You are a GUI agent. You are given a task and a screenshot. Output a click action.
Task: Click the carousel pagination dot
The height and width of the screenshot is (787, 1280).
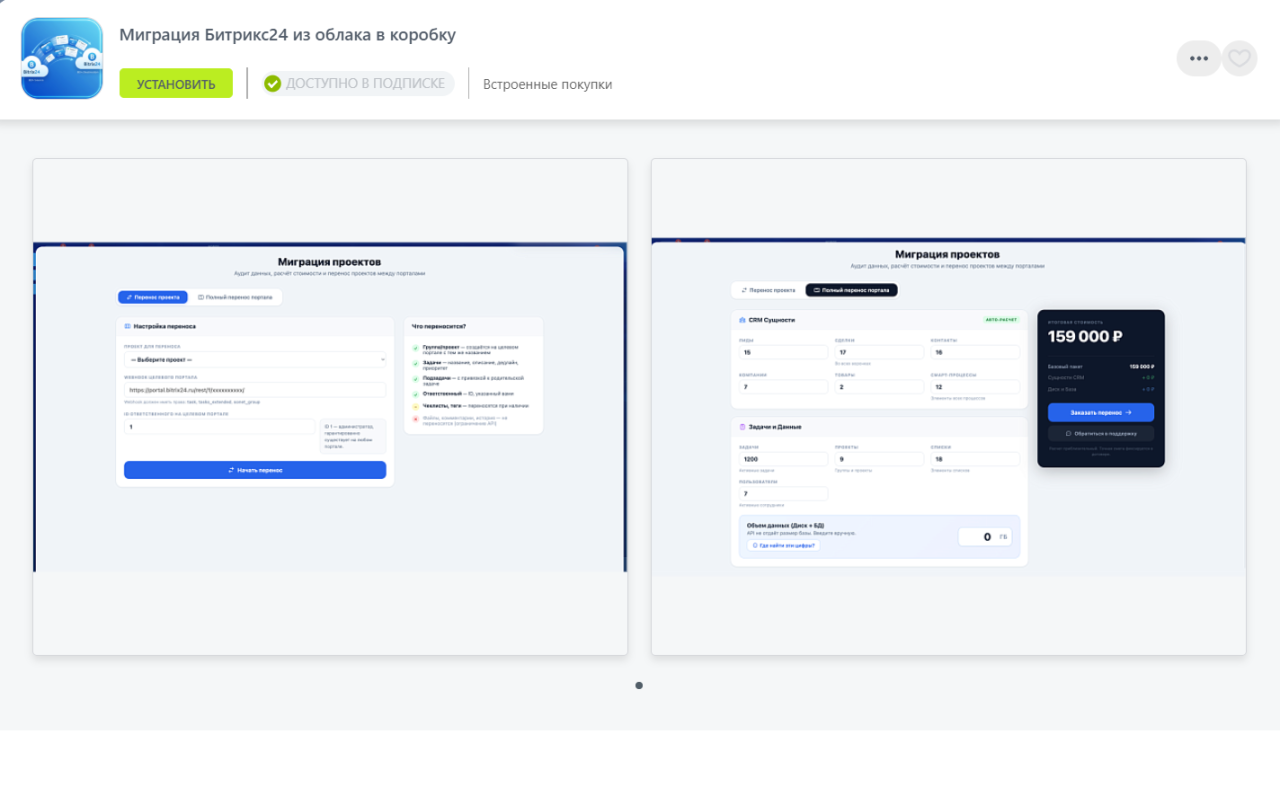click(x=639, y=685)
